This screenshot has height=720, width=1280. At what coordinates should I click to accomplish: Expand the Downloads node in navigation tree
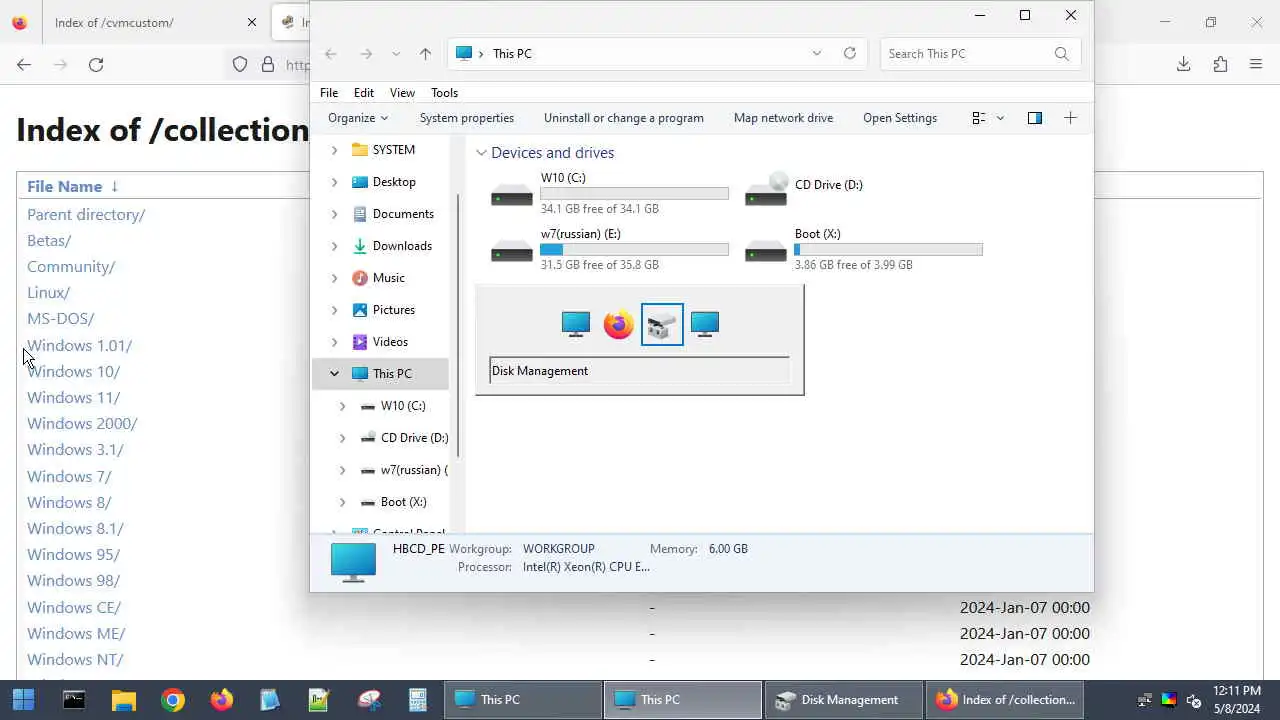point(335,246)
